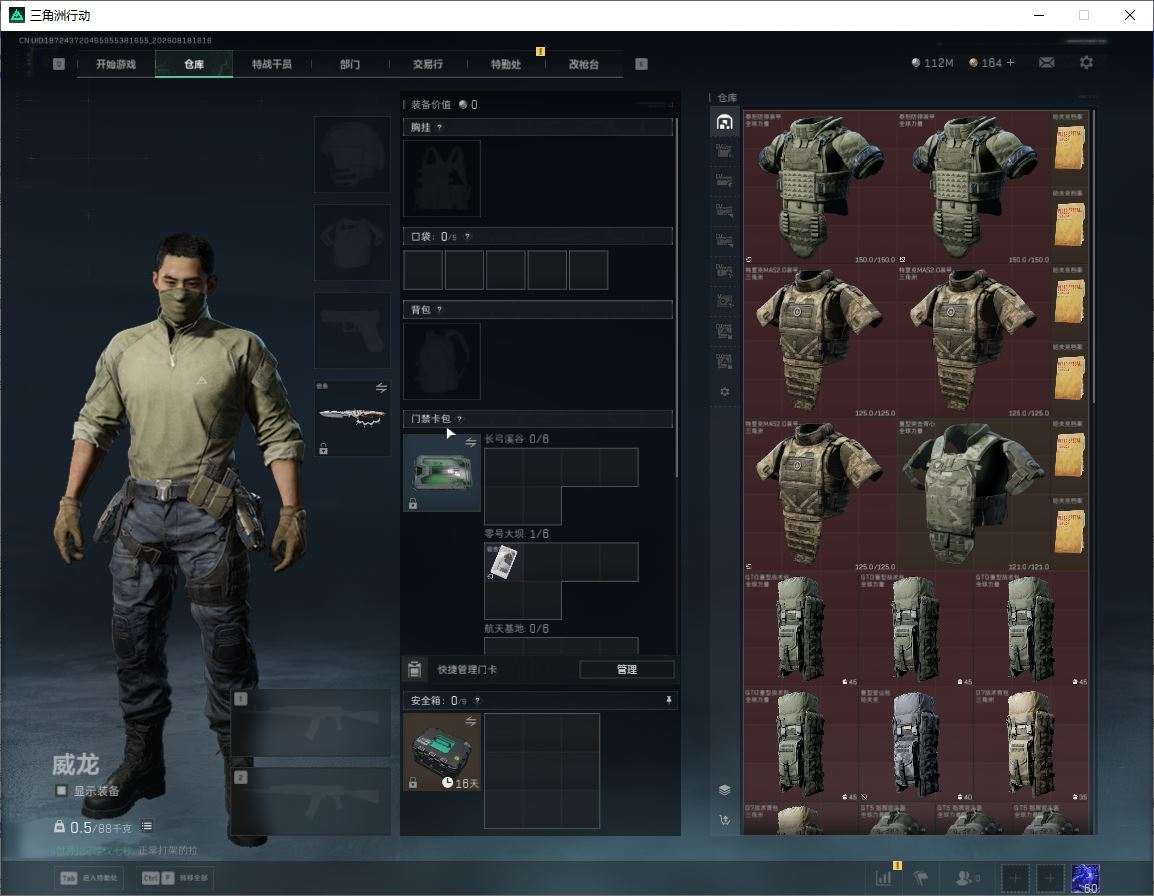The image size is (1154, 896).
Task: Show help for 门禁卡包 section
Action: click(x=460, y=419)
